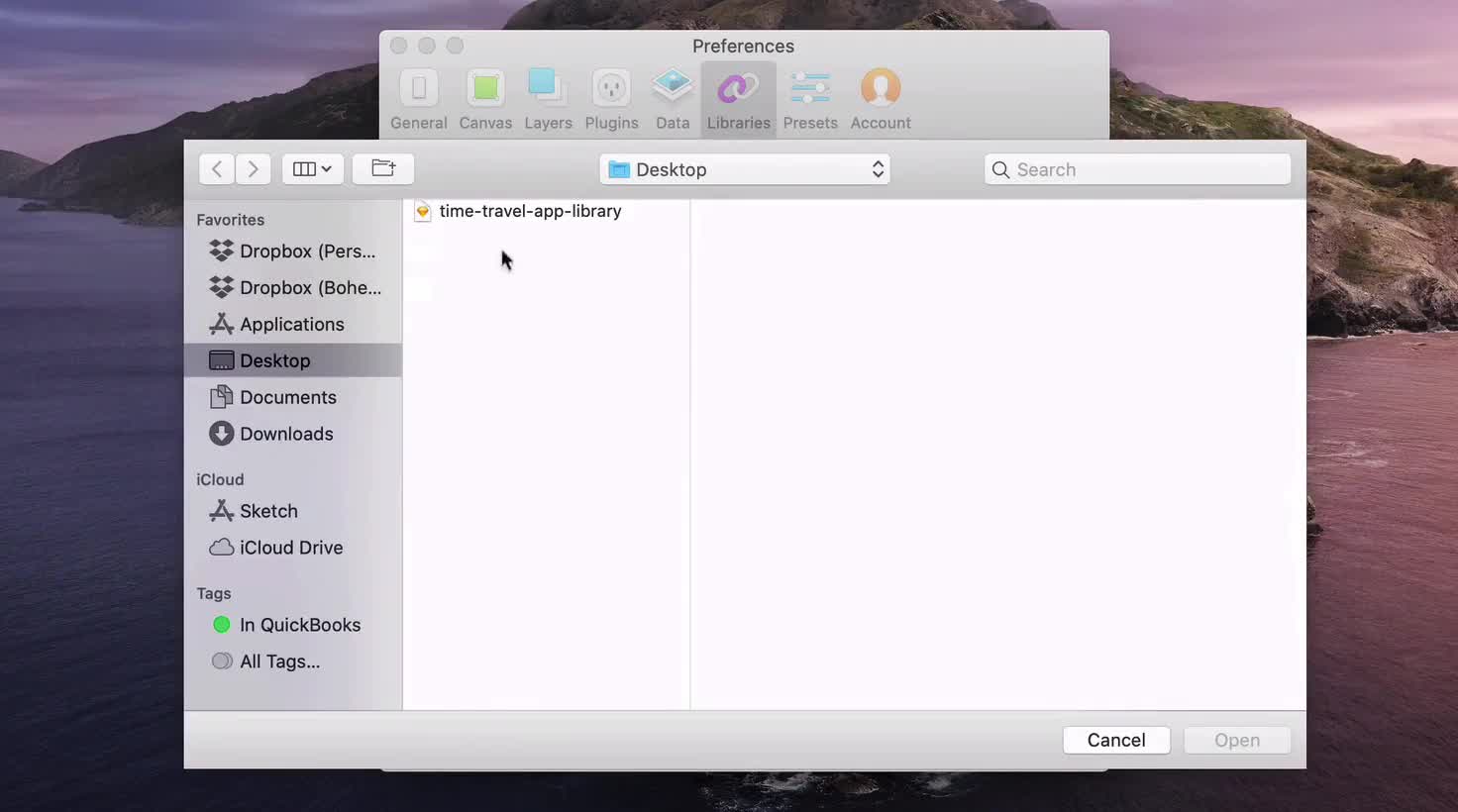
Task: Go back in file dialog
Action: point(217,169)
